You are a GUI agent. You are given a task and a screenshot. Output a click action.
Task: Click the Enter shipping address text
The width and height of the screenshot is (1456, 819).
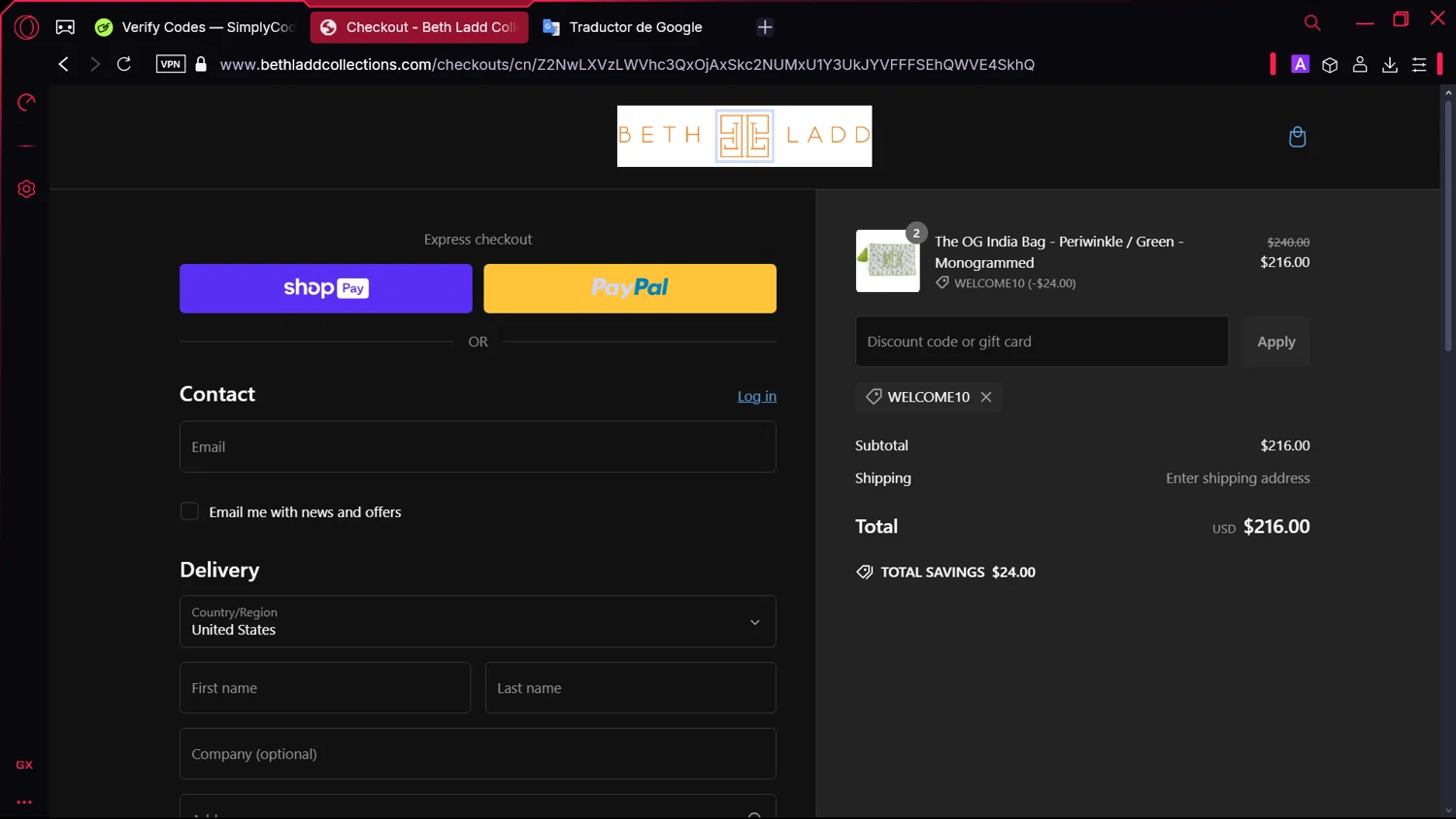(x=1238, y=478)
